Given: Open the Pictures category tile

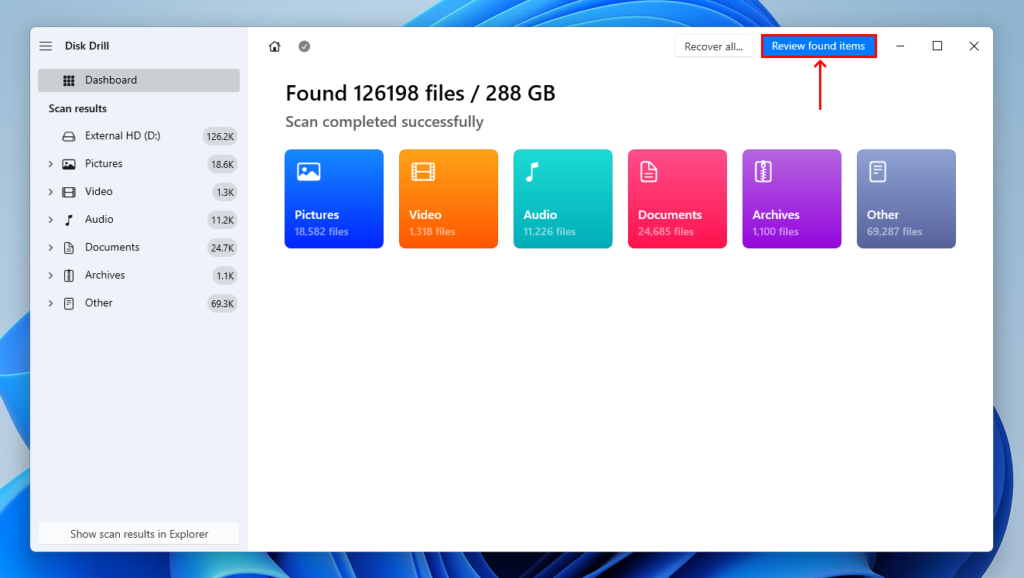Looking at the screenshot, I should click(x=333, y=198).
